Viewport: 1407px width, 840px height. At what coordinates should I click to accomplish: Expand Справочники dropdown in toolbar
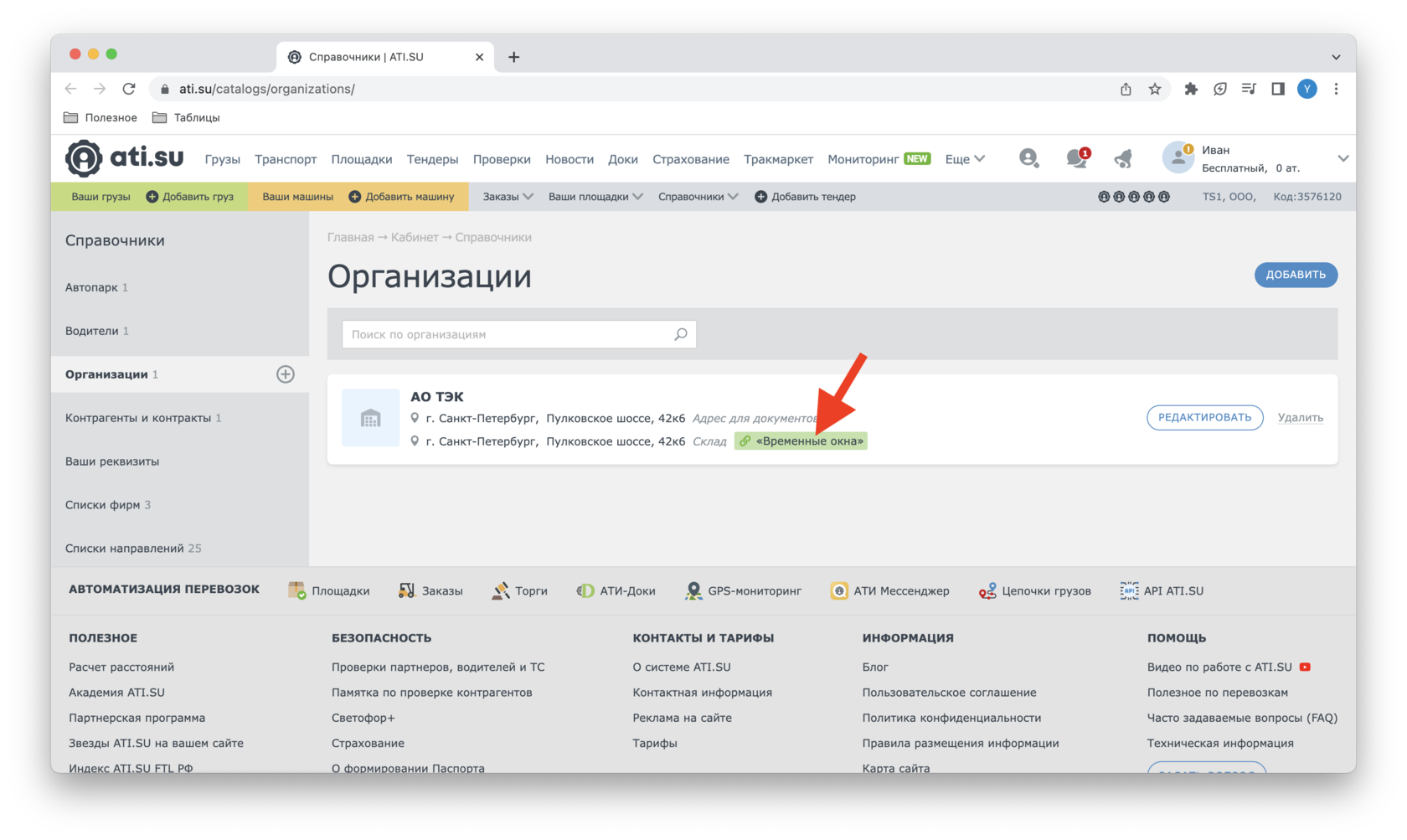698,197
